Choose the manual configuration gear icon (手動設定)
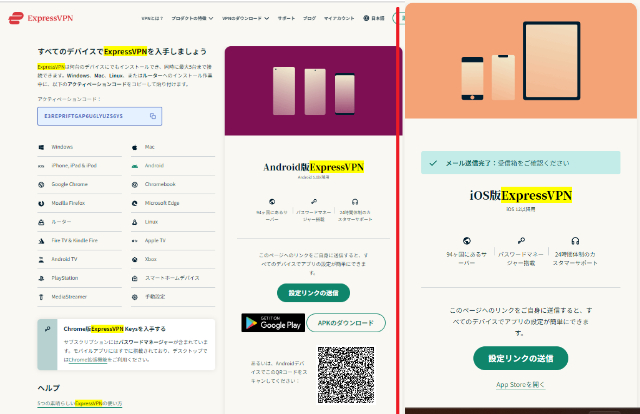Viewport: 640px width, 414px height. coord(135,297)
